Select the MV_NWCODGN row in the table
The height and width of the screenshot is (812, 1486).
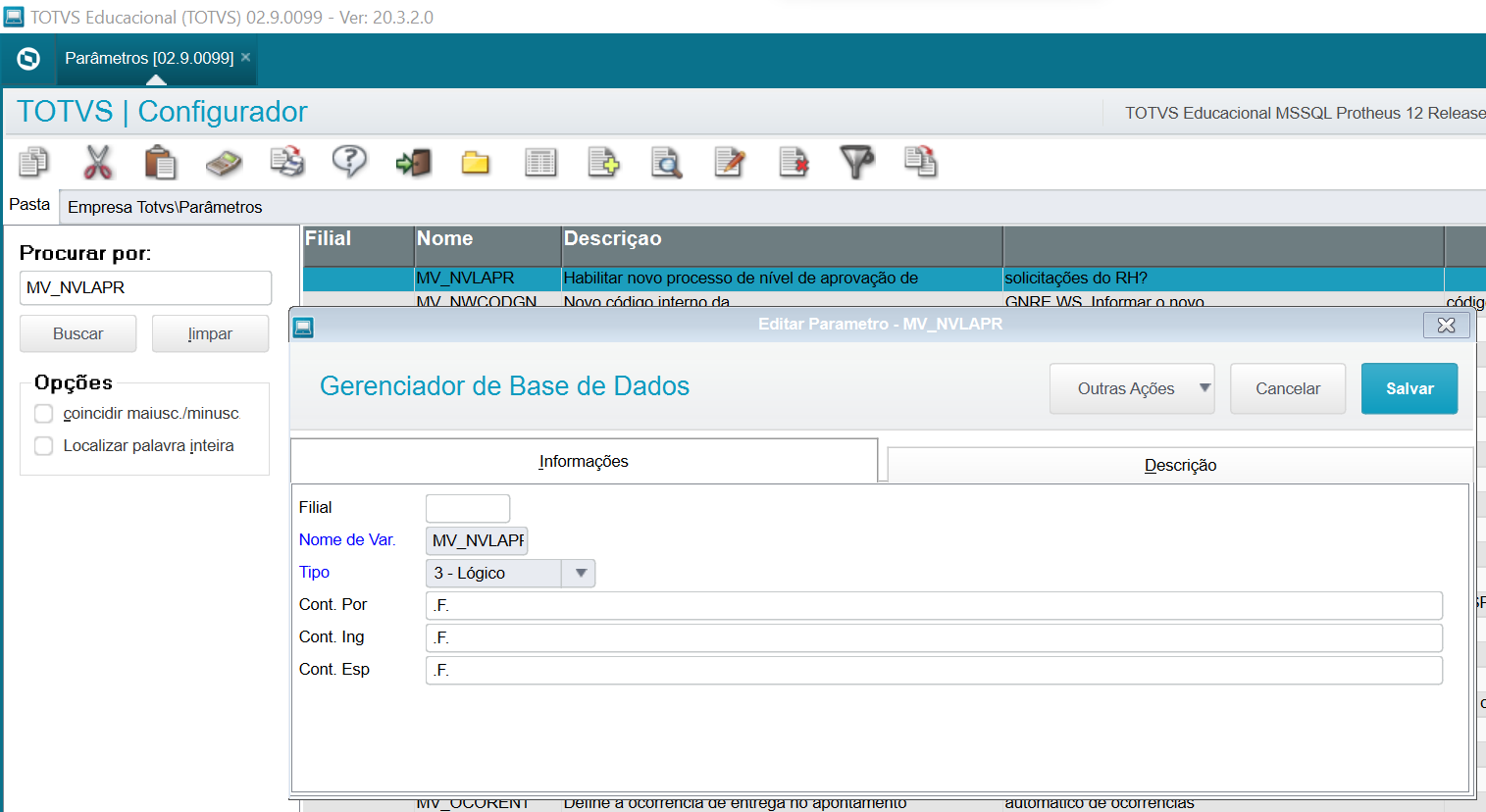click(893, 300)
